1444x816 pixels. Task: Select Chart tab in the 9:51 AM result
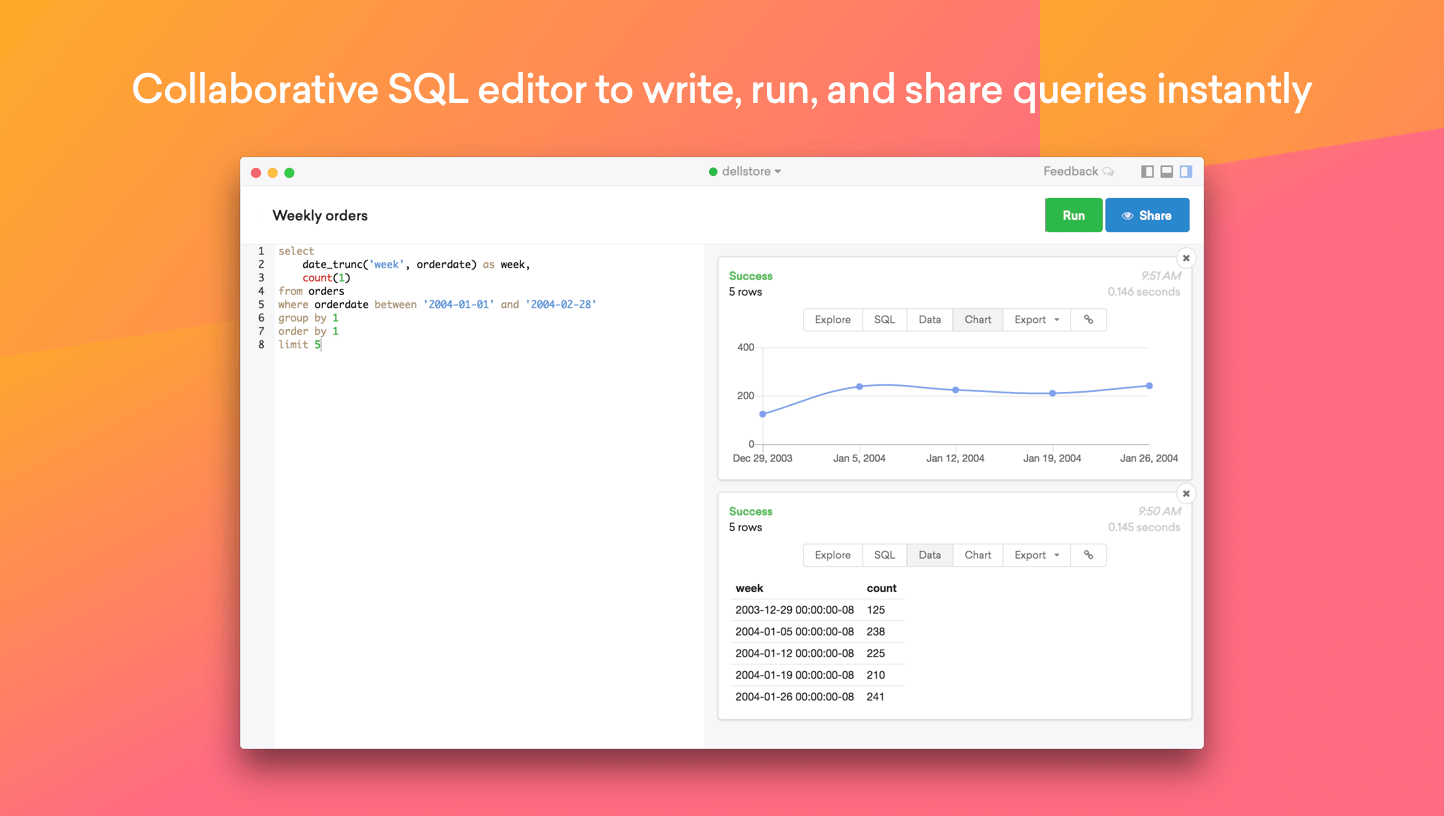[978, 320]
